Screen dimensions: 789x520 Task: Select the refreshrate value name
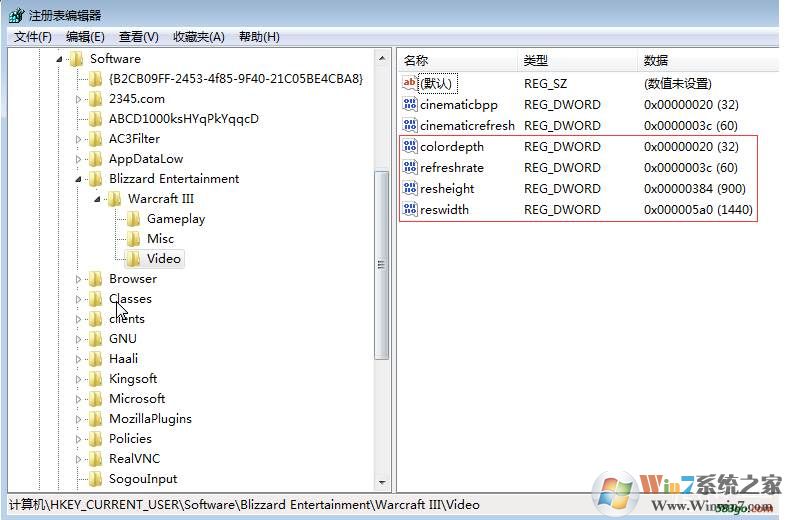click(x=452, y=168)
